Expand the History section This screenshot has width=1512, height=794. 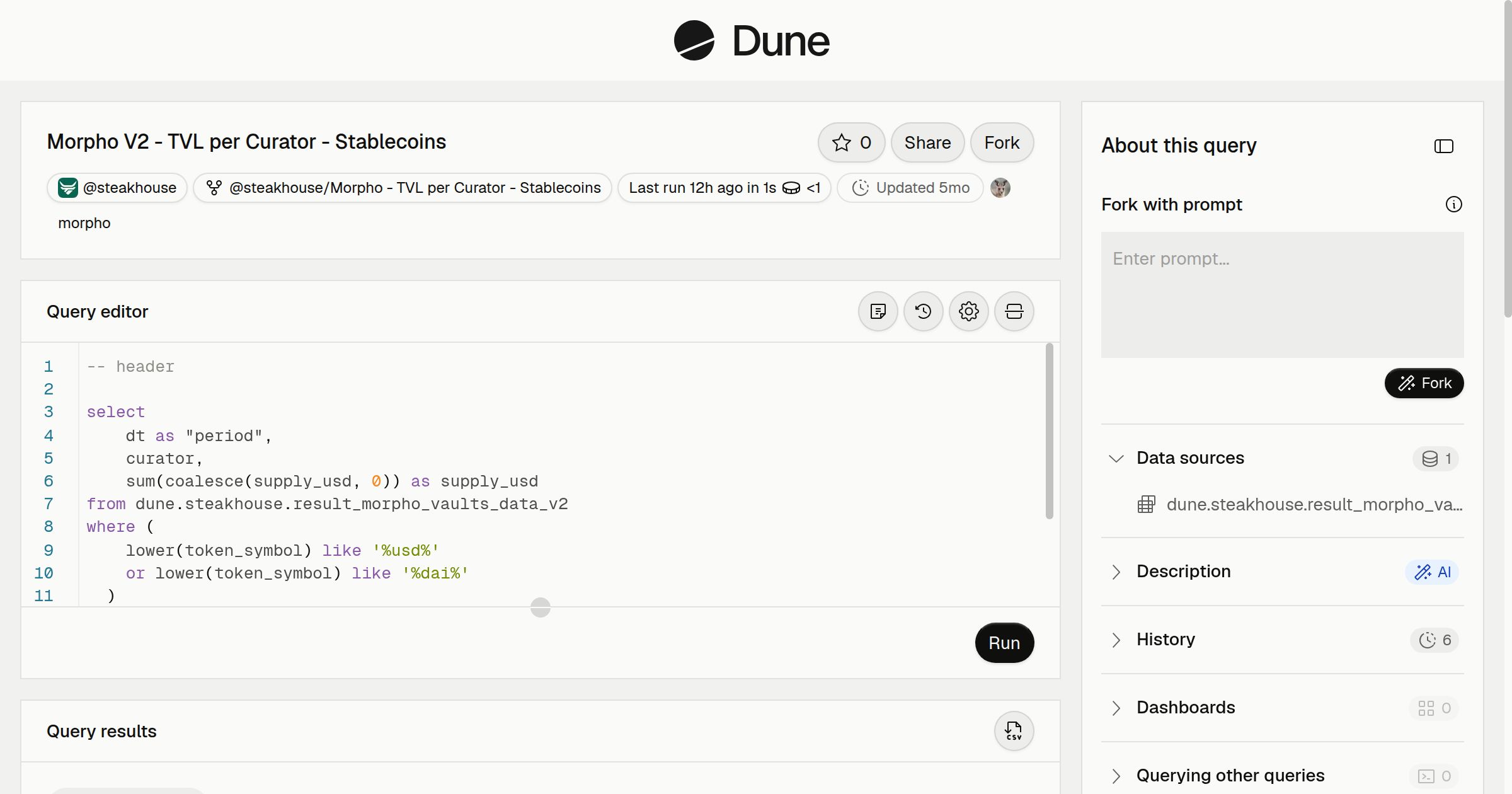[1116, 640]
